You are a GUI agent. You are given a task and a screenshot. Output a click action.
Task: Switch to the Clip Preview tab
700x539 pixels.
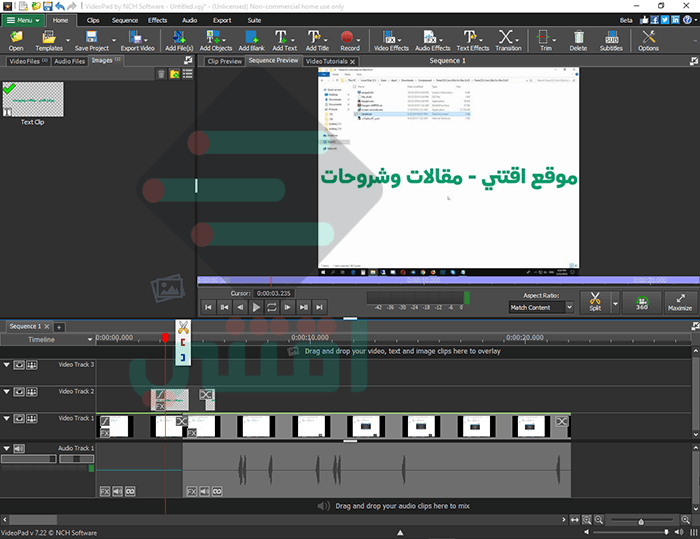pyautogui.click(x=224, y=61)
